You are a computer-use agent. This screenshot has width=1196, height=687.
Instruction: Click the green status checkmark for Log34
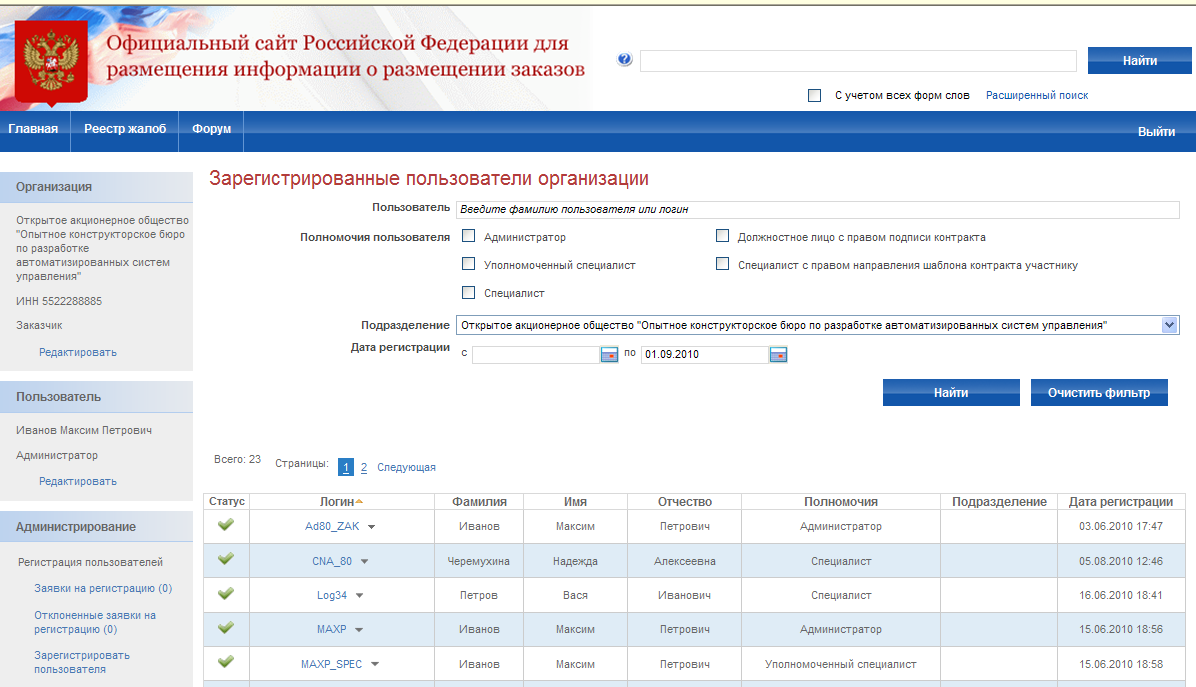click(x=226, y=593)
